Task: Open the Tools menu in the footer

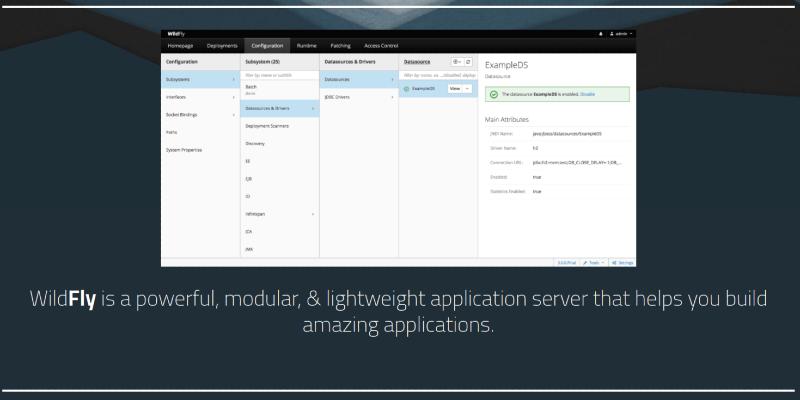Action: click(593, 262)
